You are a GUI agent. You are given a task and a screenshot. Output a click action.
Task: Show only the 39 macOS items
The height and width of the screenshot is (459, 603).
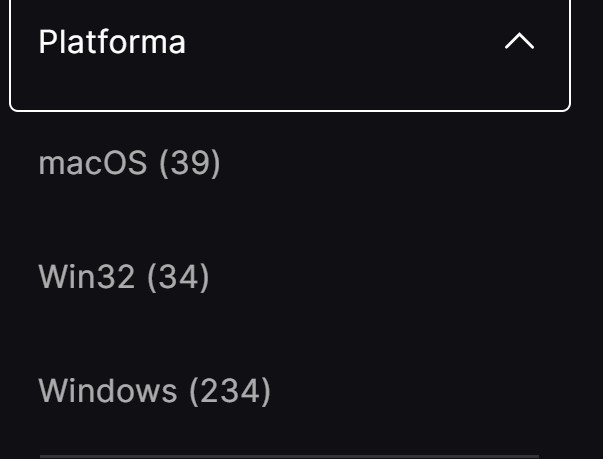pos(129,163)
